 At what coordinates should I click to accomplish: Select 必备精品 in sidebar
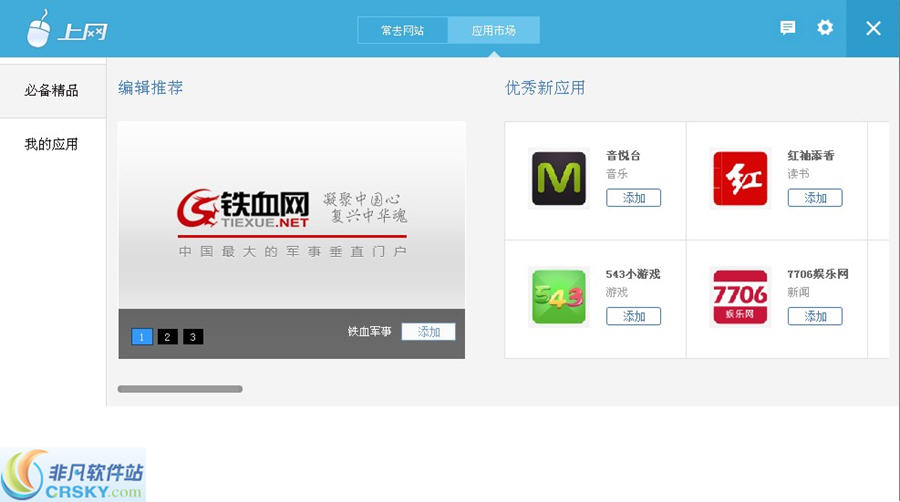point(53,91)
